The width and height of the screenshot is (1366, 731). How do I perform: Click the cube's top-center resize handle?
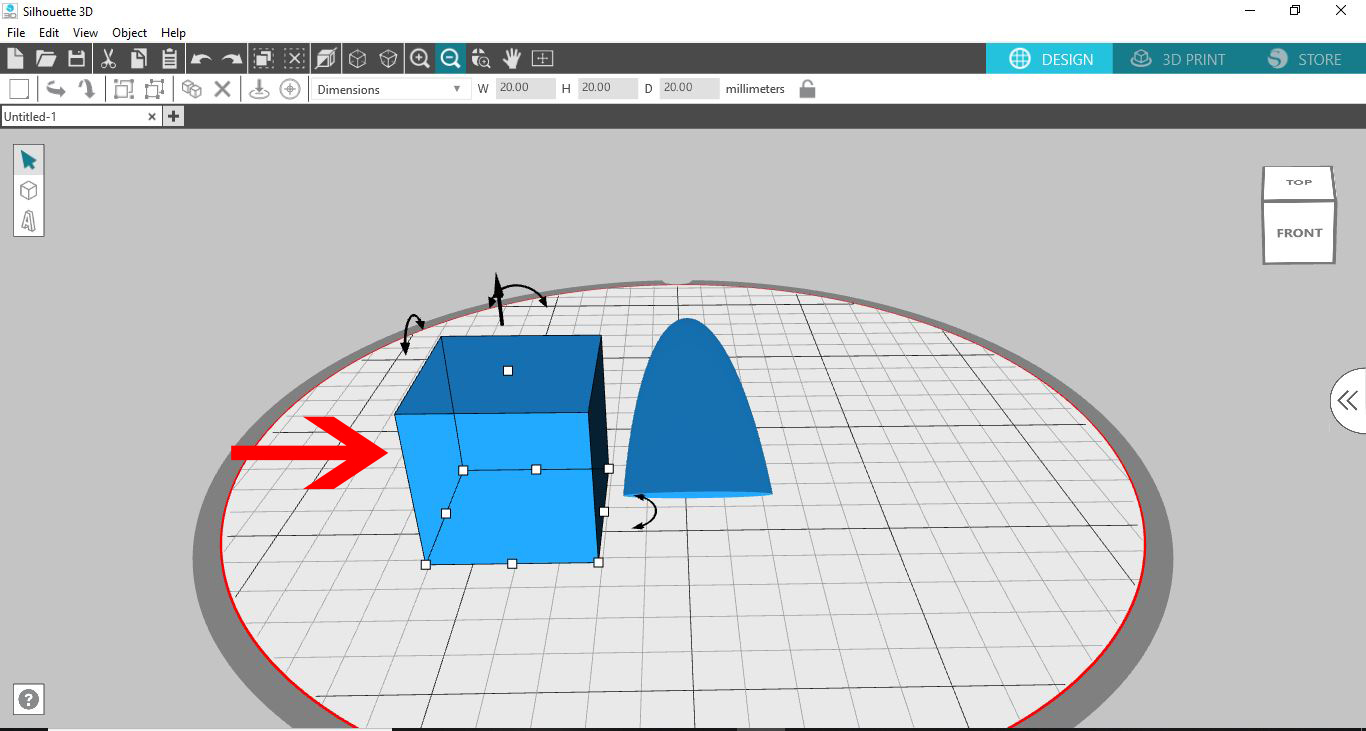tap(508, 371)
